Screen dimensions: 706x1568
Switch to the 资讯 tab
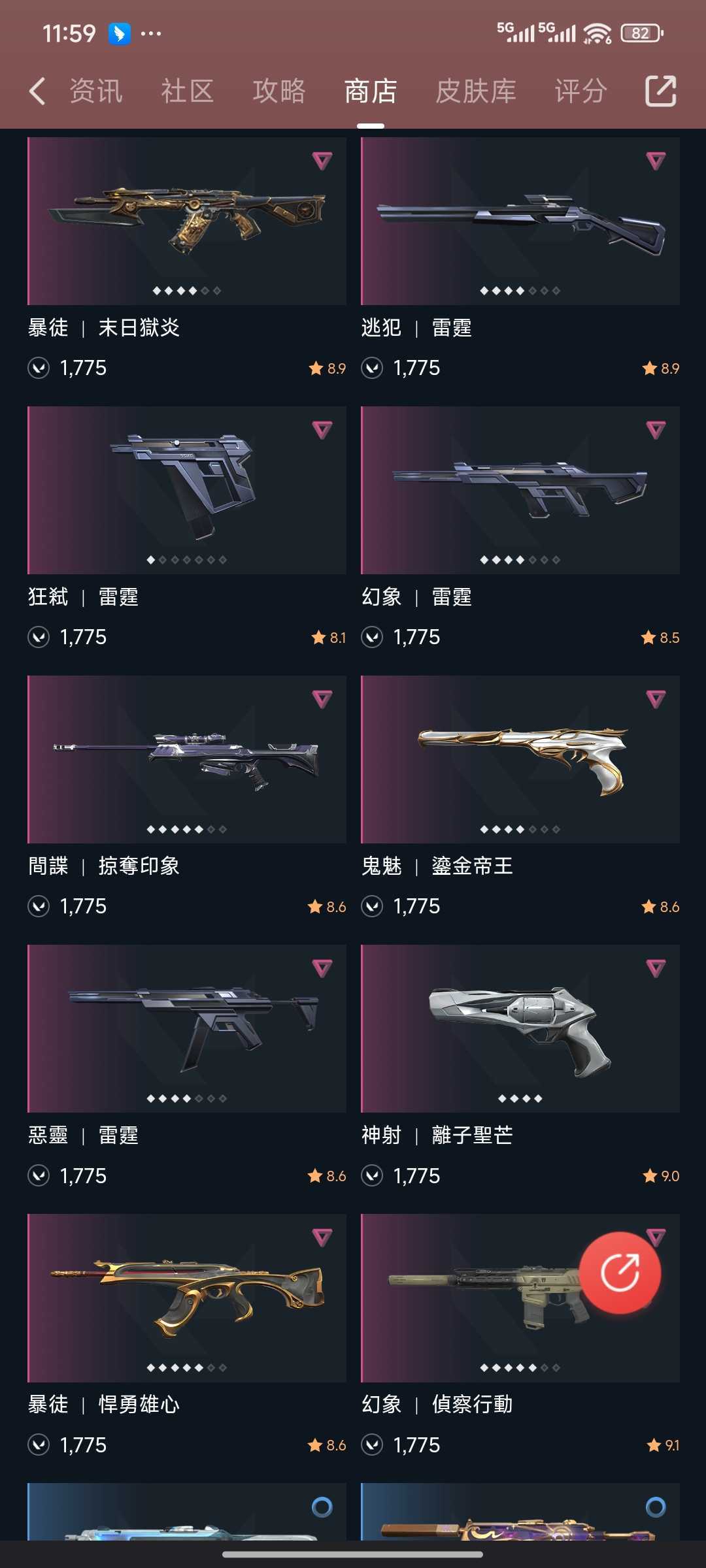pyautogui.click(x=95, y=91)
